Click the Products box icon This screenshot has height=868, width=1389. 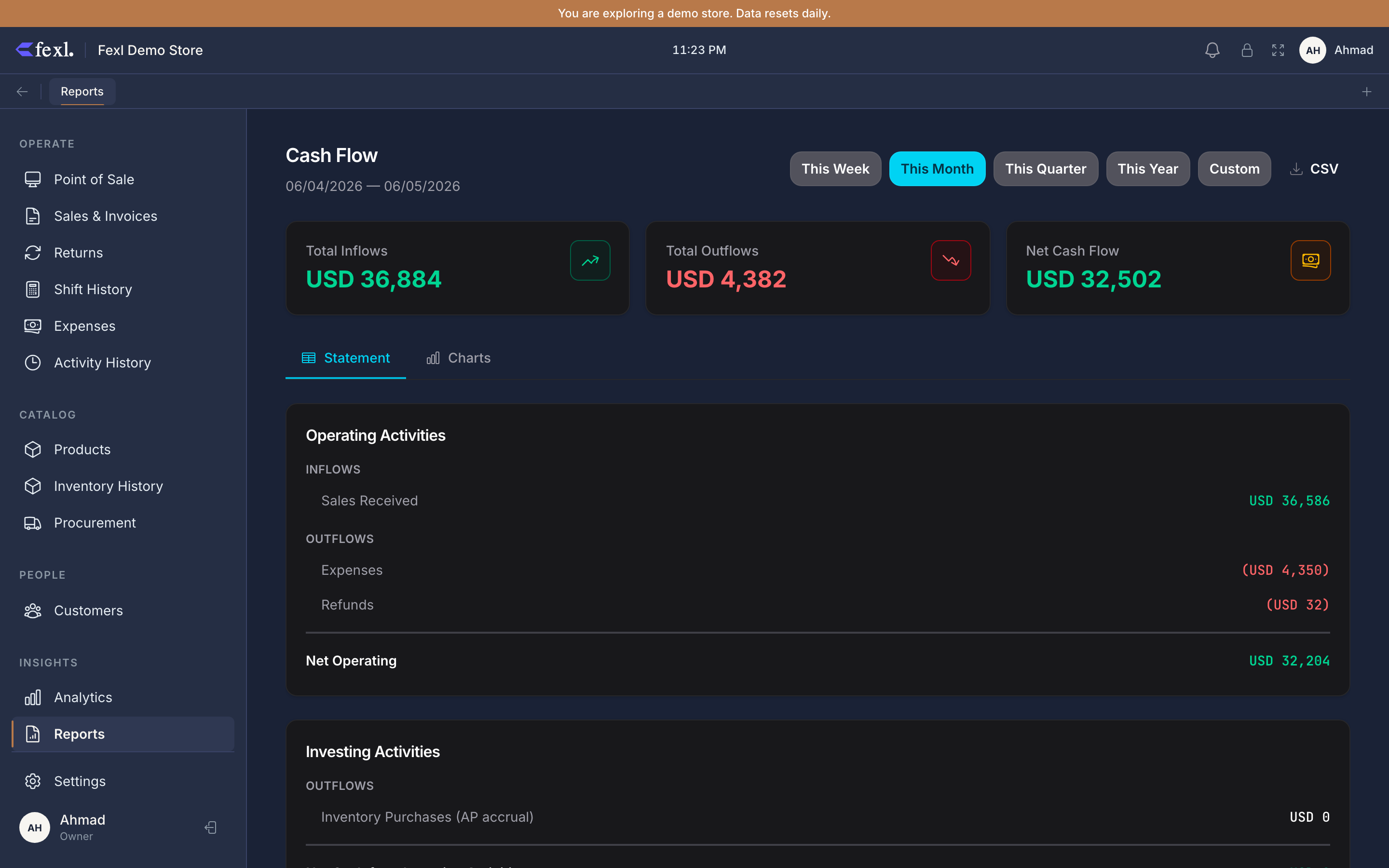pyautogui.click(x=33, y=449)
